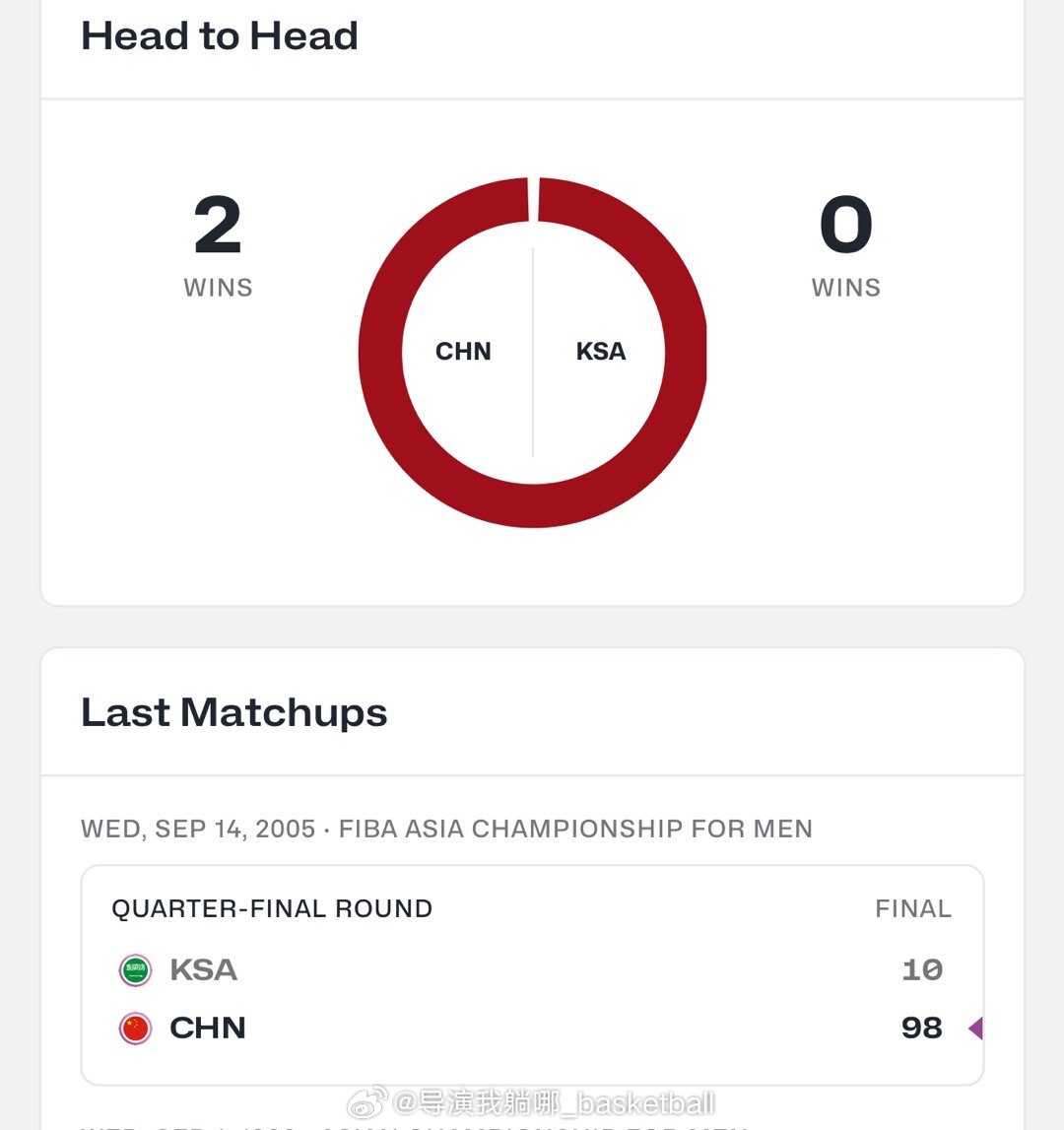Click the KSA label inside the donut chart
Screen dimensions: 1064x1130
[x=601, y=351]
